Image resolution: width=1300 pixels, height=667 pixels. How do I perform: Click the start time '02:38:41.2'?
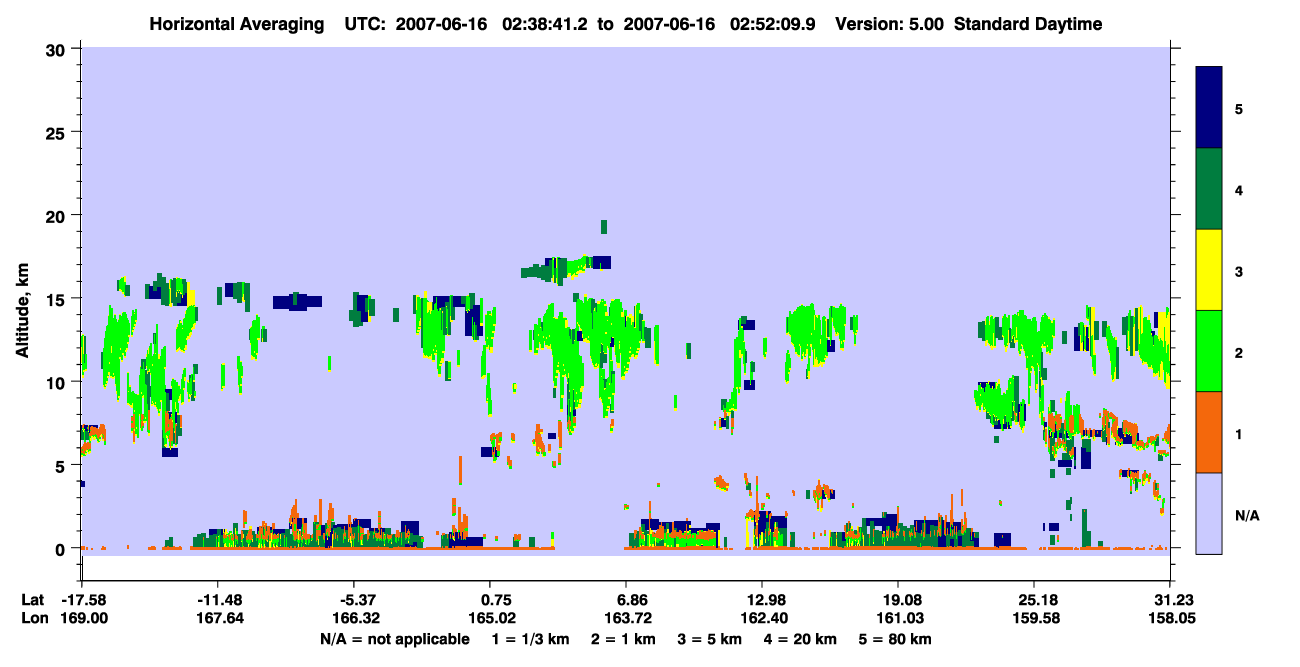pyautogui.click(x=543, y=24)
